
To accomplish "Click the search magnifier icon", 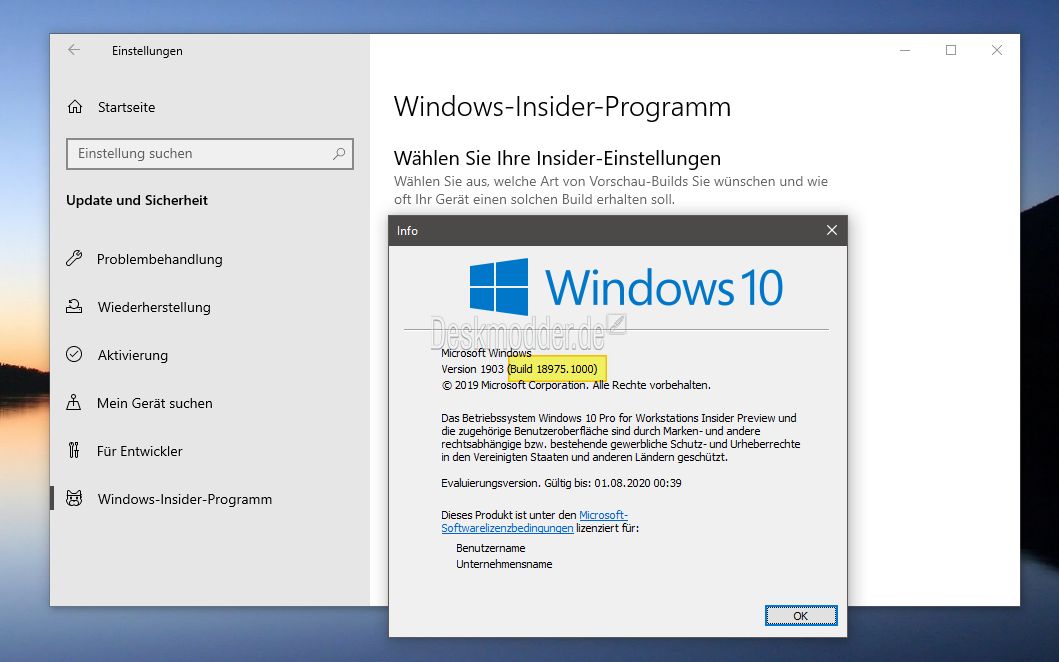I will [x=339, y=153].
